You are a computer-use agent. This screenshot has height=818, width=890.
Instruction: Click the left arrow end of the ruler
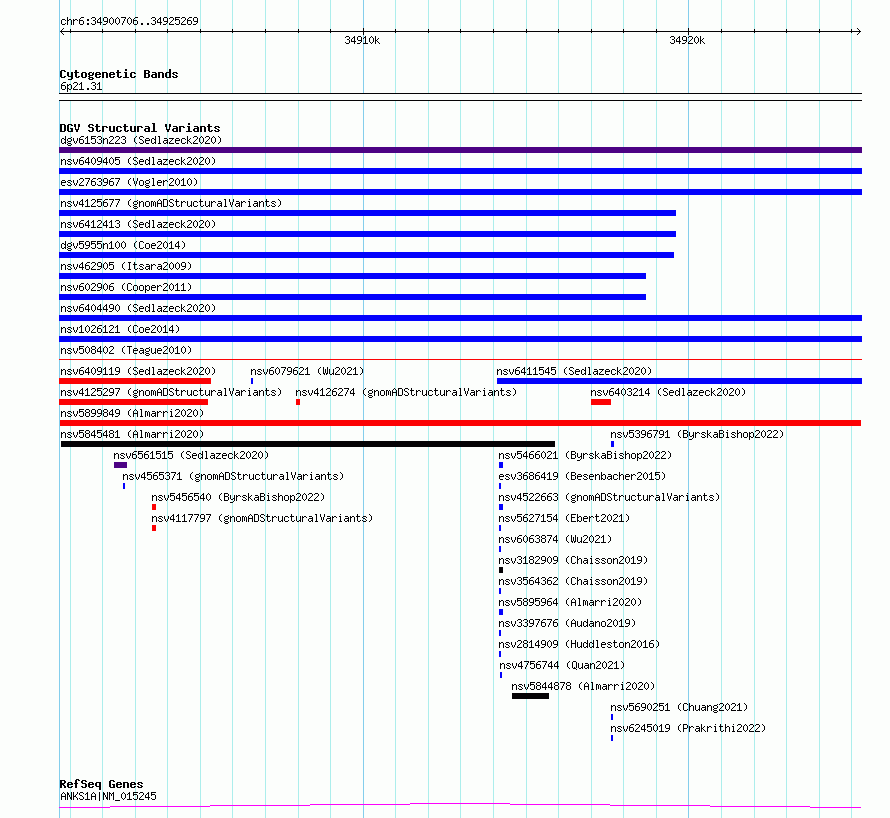coord(63,32)
